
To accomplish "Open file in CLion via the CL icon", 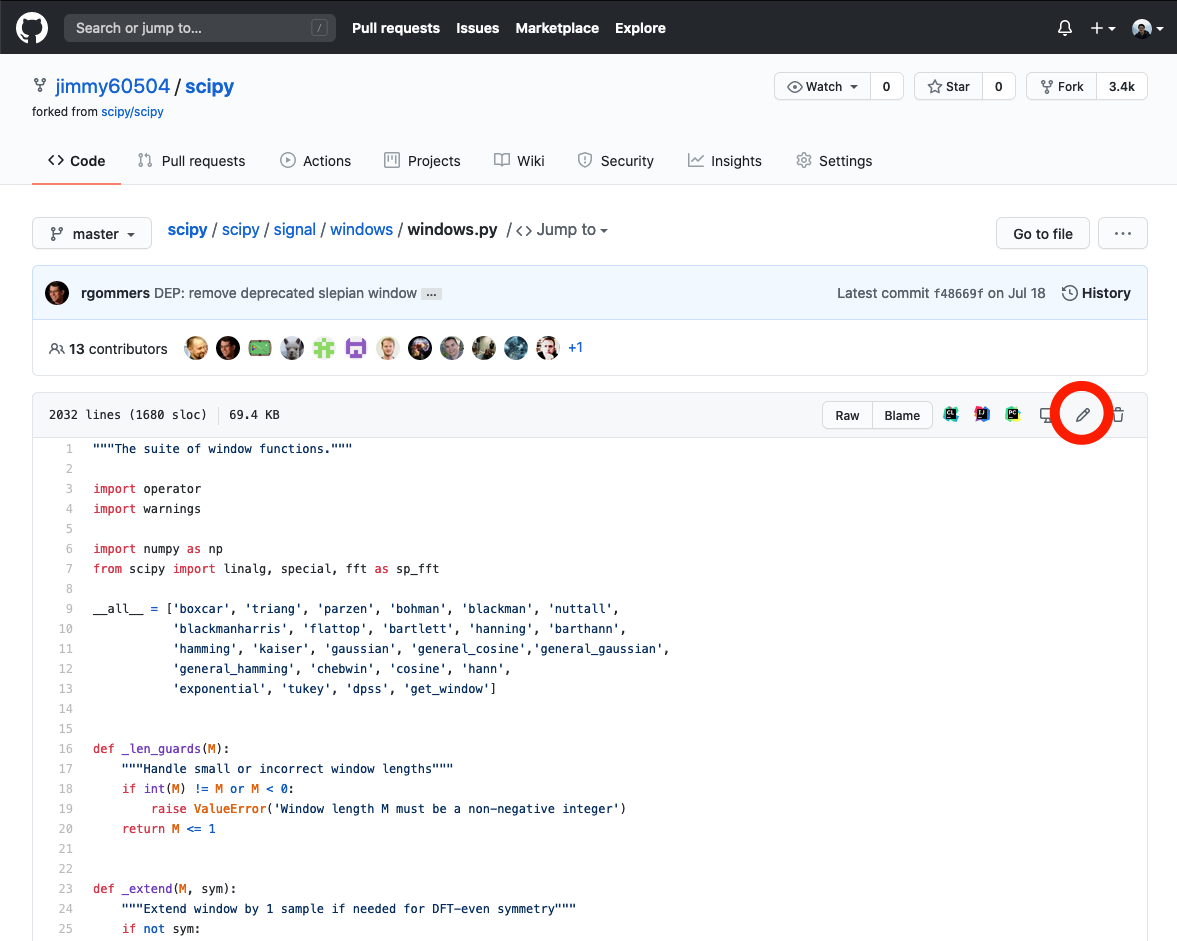I will pyautogui.click(x=951, y=415).
